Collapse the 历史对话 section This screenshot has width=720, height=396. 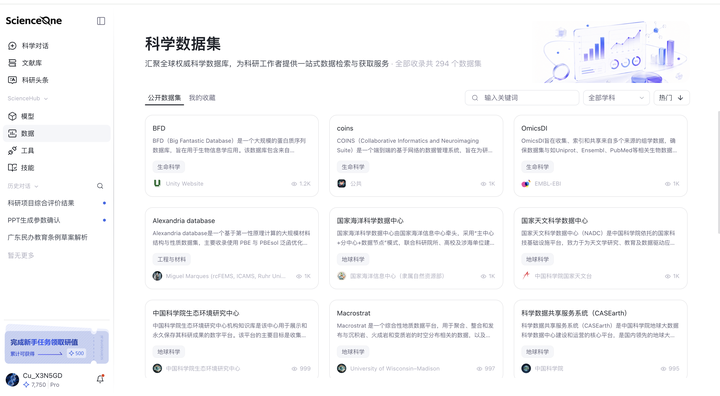(x=23, y=186)
